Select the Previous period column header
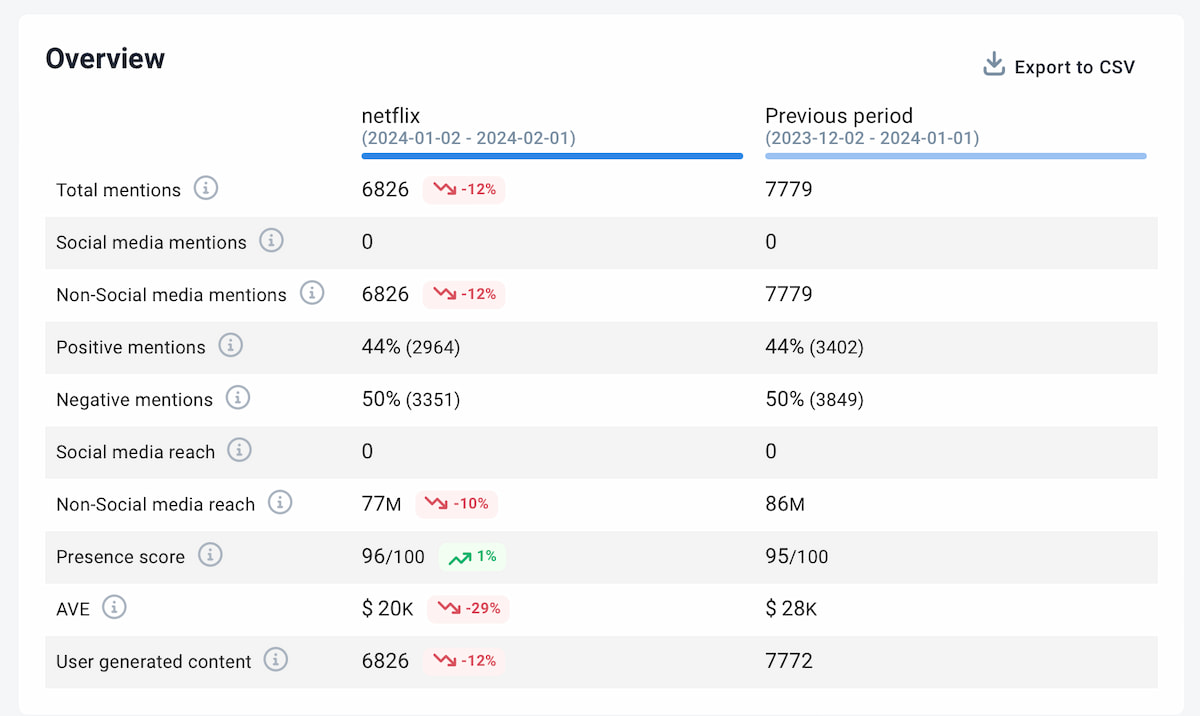Viewport: 1200px width, 716px height. [839, 116]
